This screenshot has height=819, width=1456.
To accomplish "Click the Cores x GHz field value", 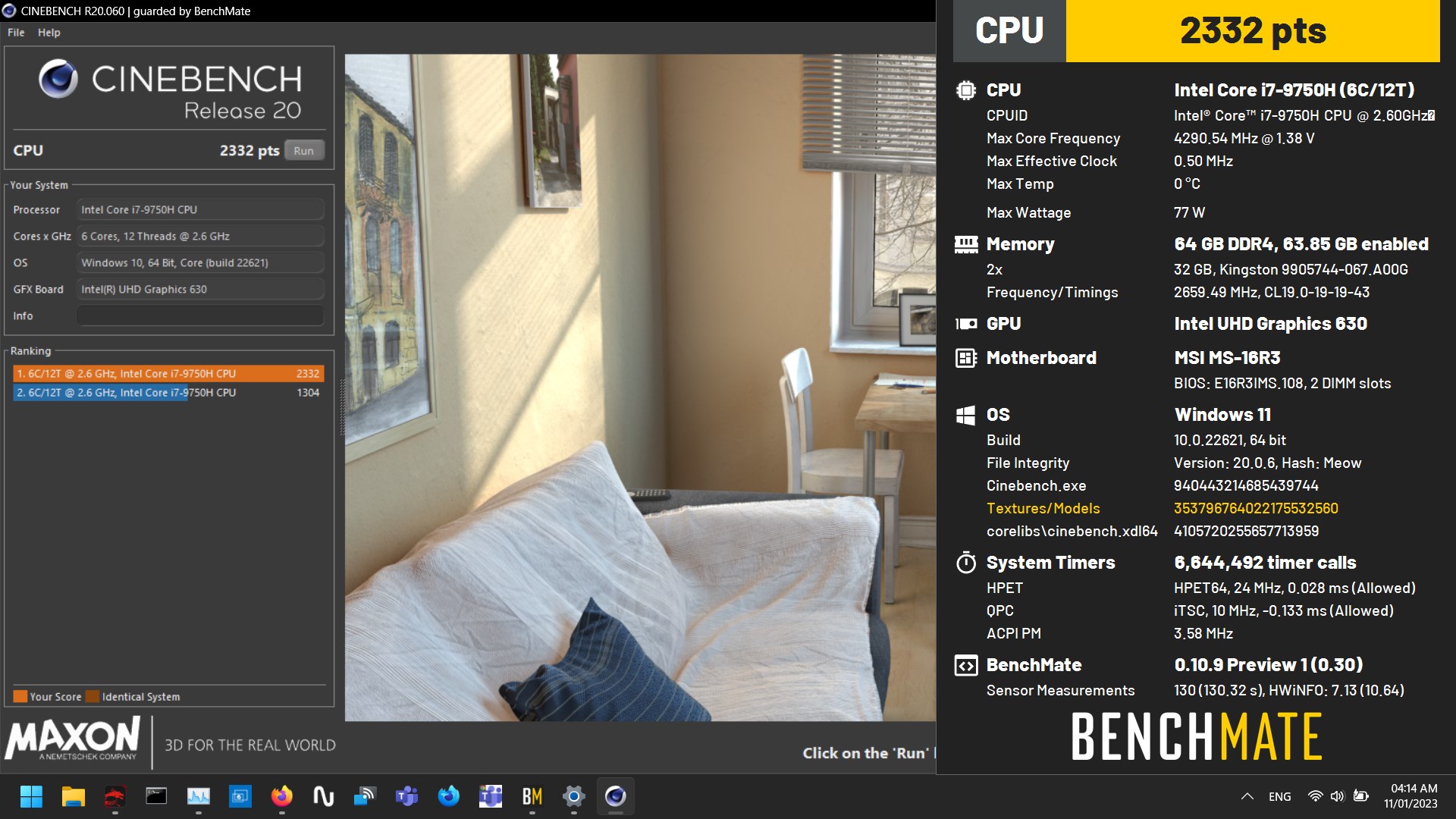I will pos(200,236).
